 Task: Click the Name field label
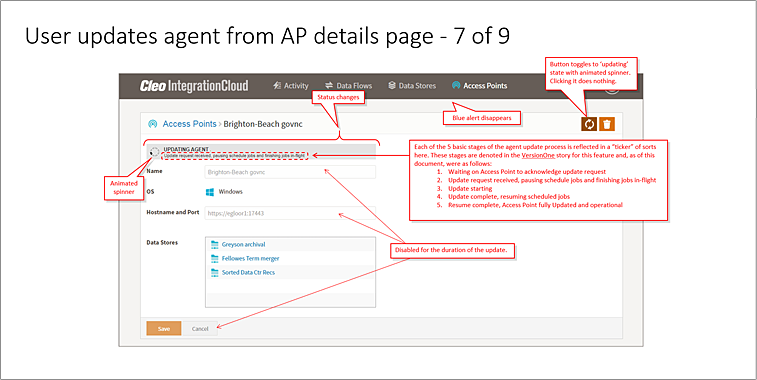(154, 171)
